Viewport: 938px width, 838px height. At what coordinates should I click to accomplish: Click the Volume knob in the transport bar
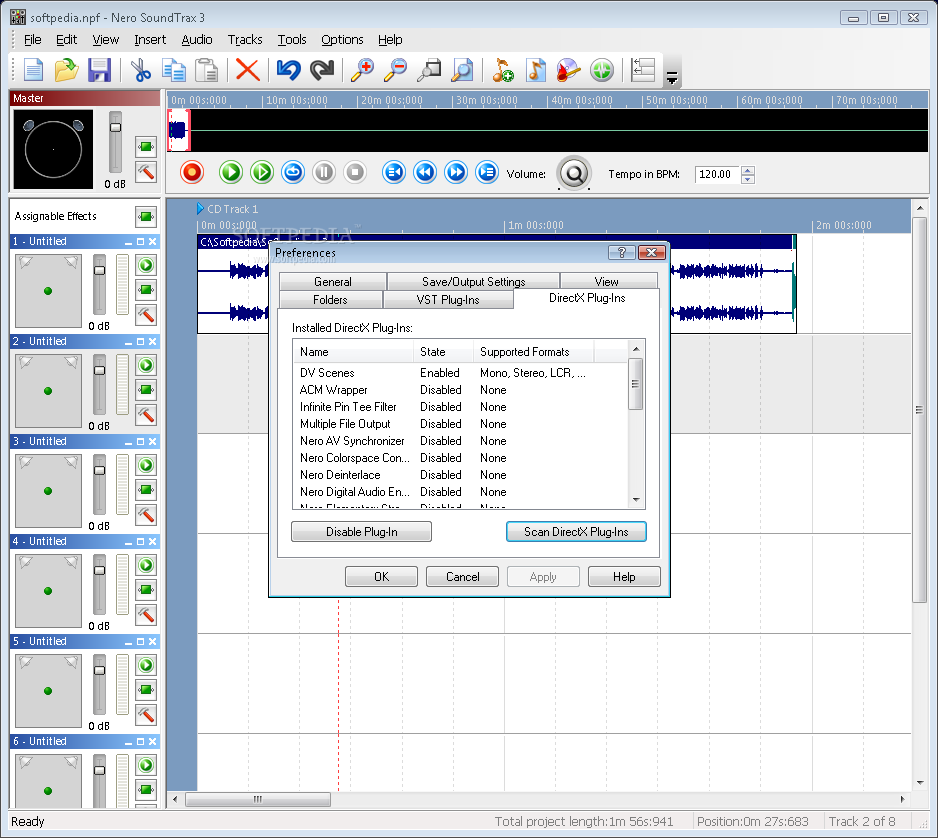click(x=574, y=173)
